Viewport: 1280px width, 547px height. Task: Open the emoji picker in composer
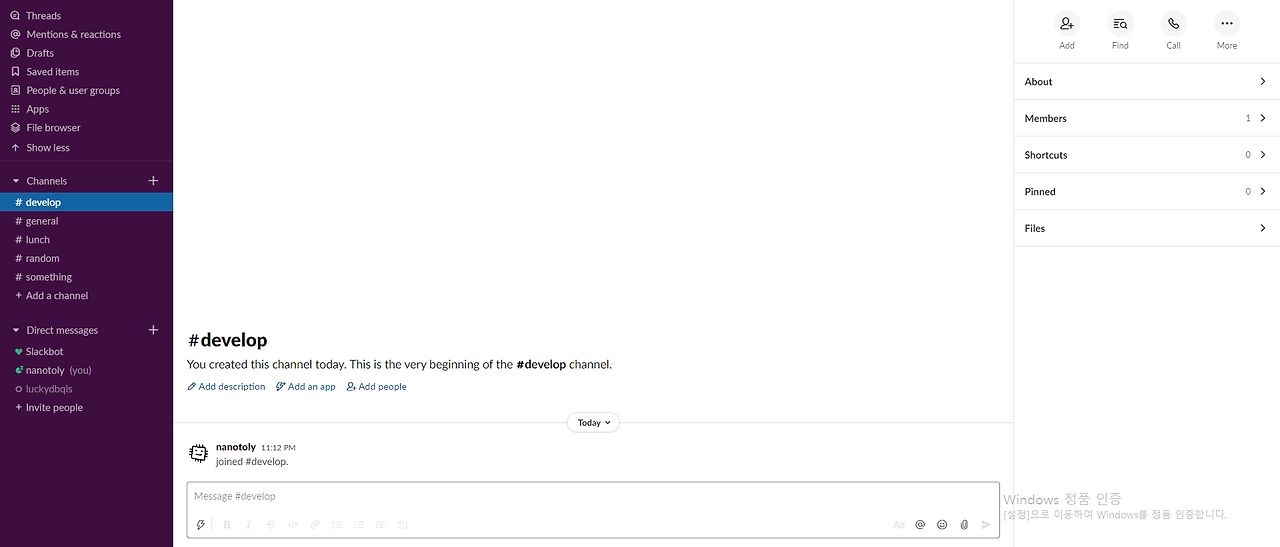[942, 524]
